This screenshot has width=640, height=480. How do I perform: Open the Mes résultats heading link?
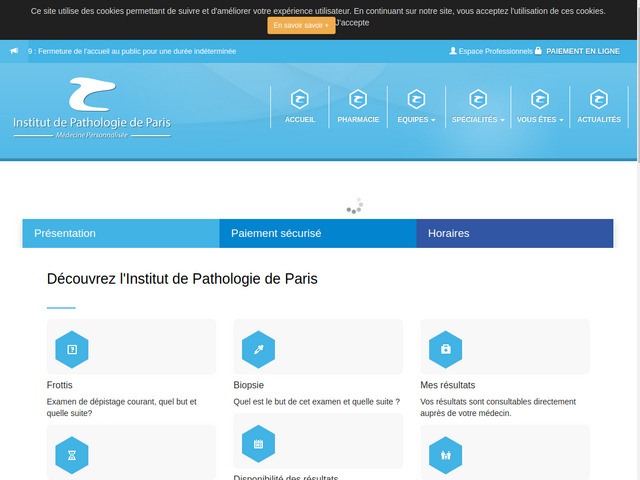(x=448, y=385)
